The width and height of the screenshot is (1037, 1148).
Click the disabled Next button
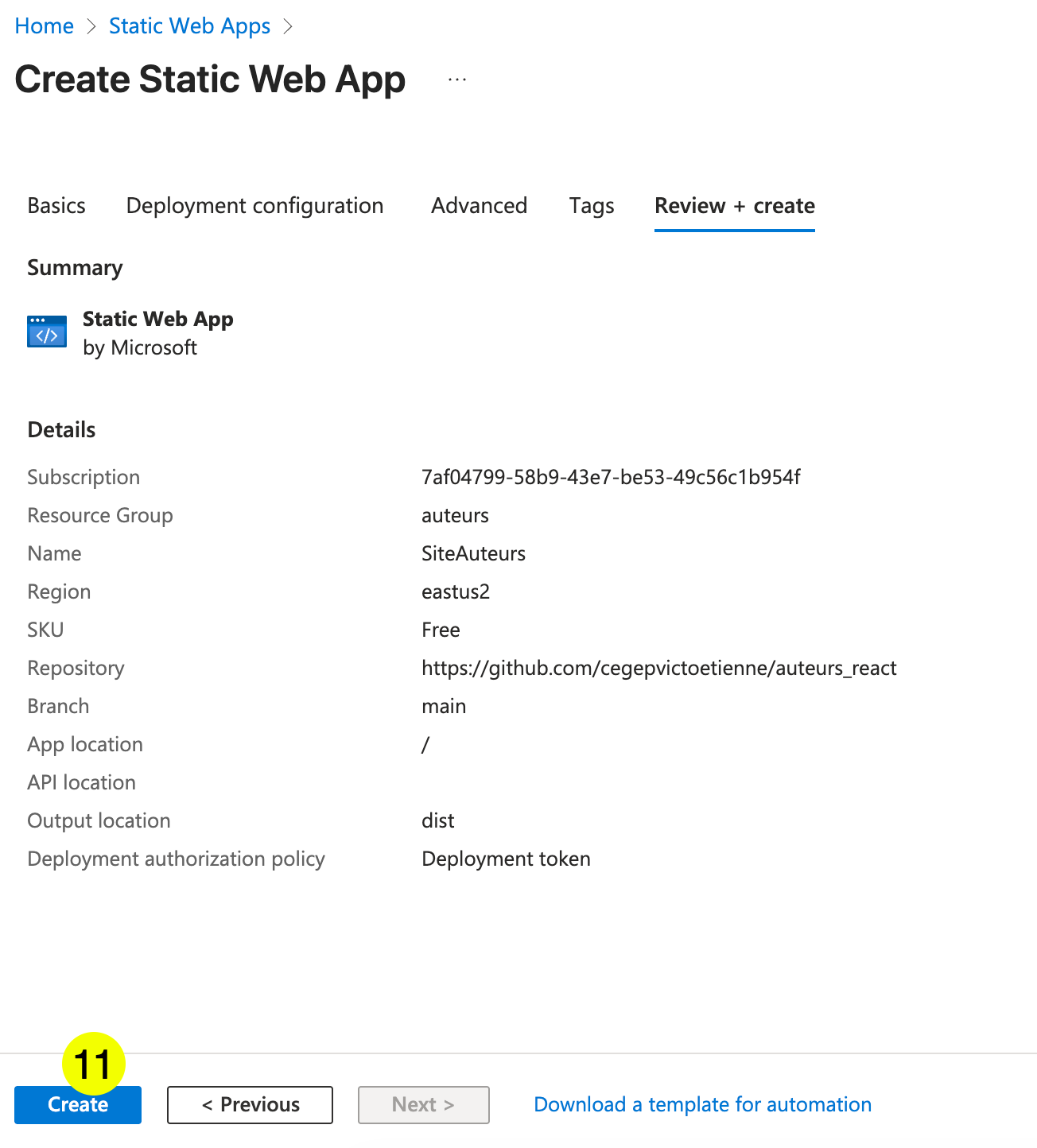pyautogui.click(x=422, y=1104)
